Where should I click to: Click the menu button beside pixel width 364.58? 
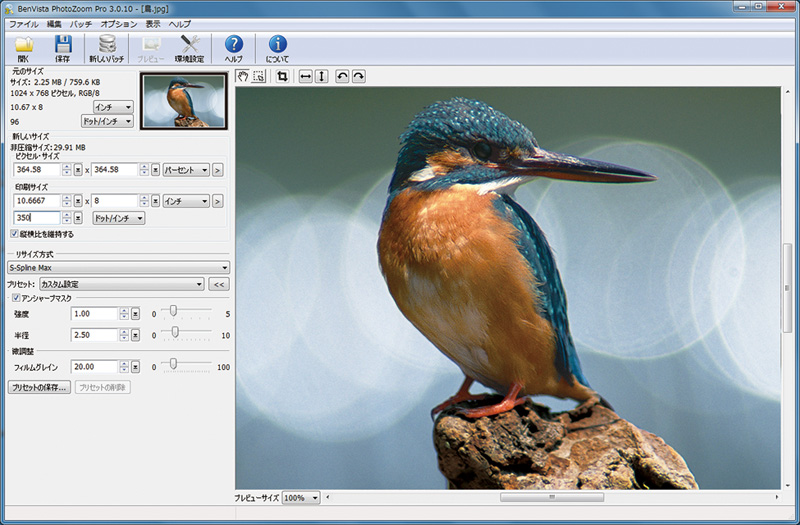78,170
